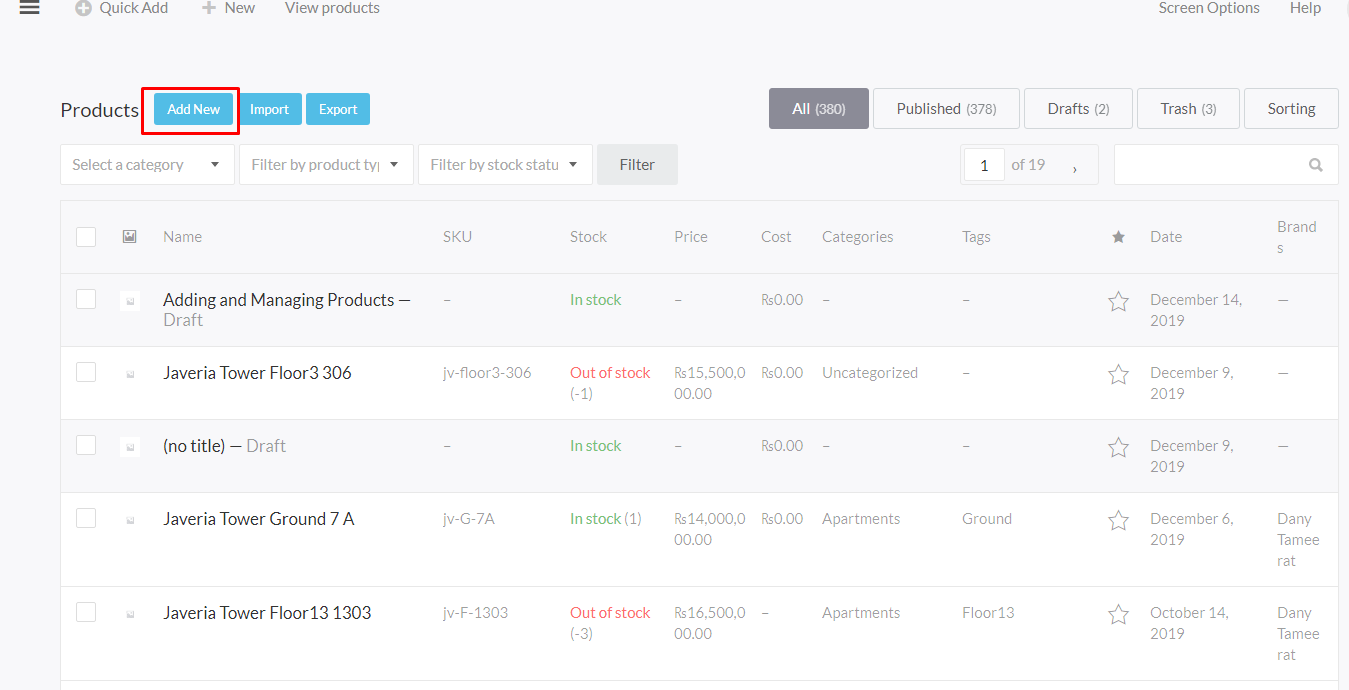
Task: Check the select-all products checkbox
Action: (86, 237)
